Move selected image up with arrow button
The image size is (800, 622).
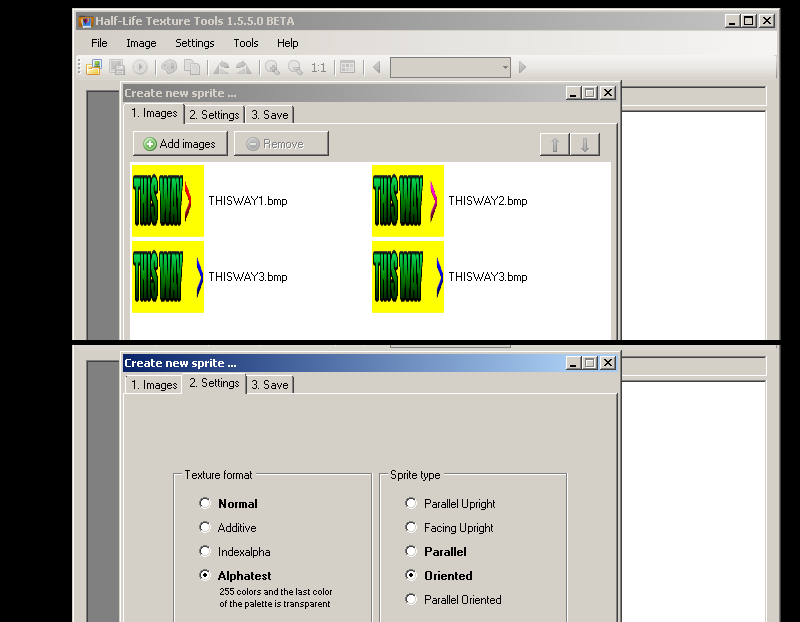point(555,144)
